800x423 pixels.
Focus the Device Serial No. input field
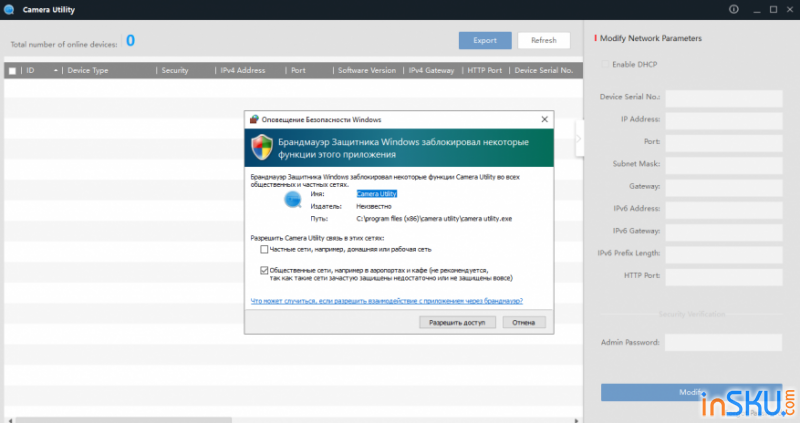[723, 98]
